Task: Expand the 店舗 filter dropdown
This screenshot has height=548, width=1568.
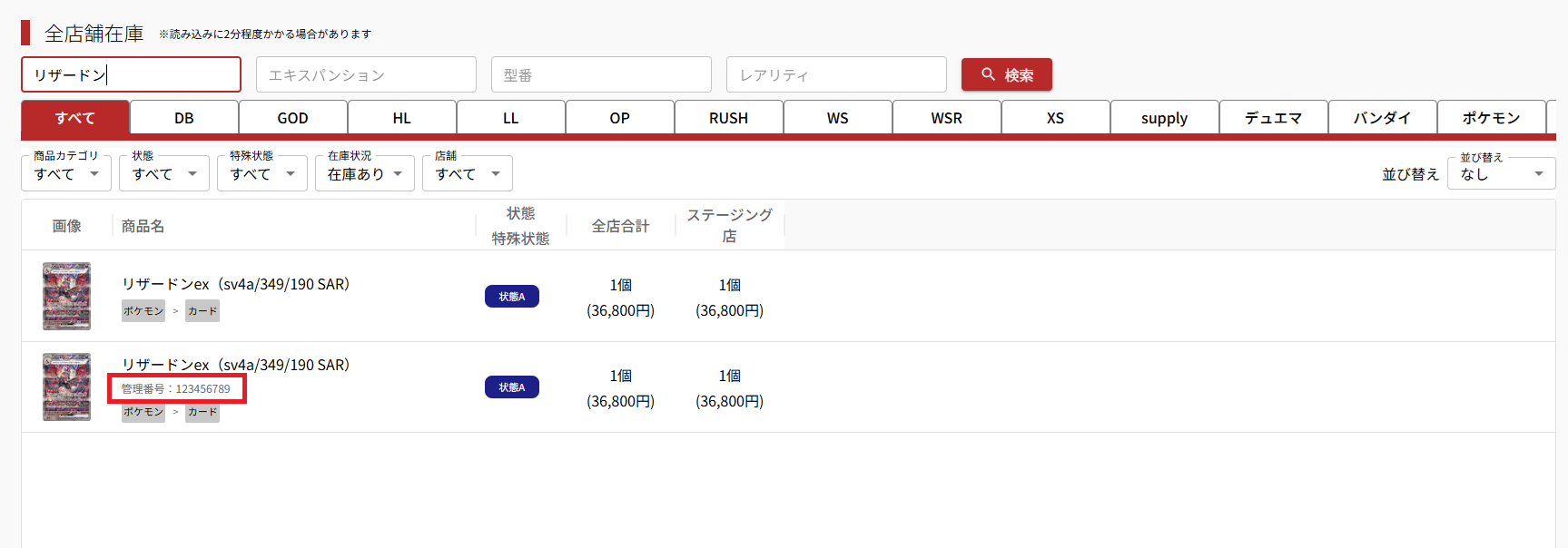Action: [x=467, y=173]
